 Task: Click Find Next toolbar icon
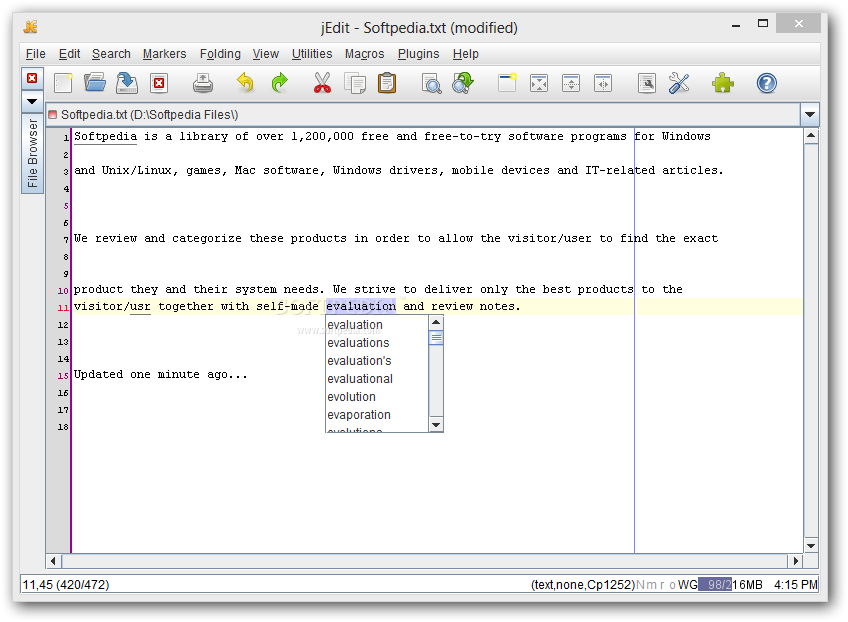pos(463,83)
